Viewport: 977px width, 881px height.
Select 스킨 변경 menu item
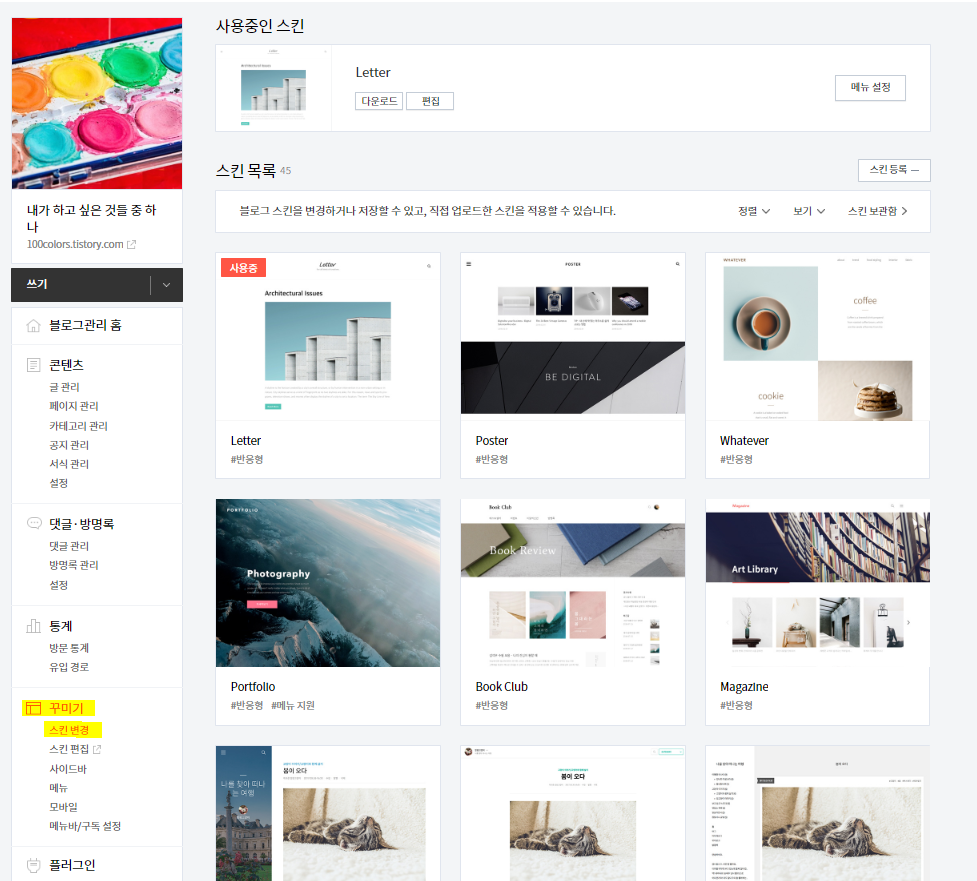coord(69,730)
